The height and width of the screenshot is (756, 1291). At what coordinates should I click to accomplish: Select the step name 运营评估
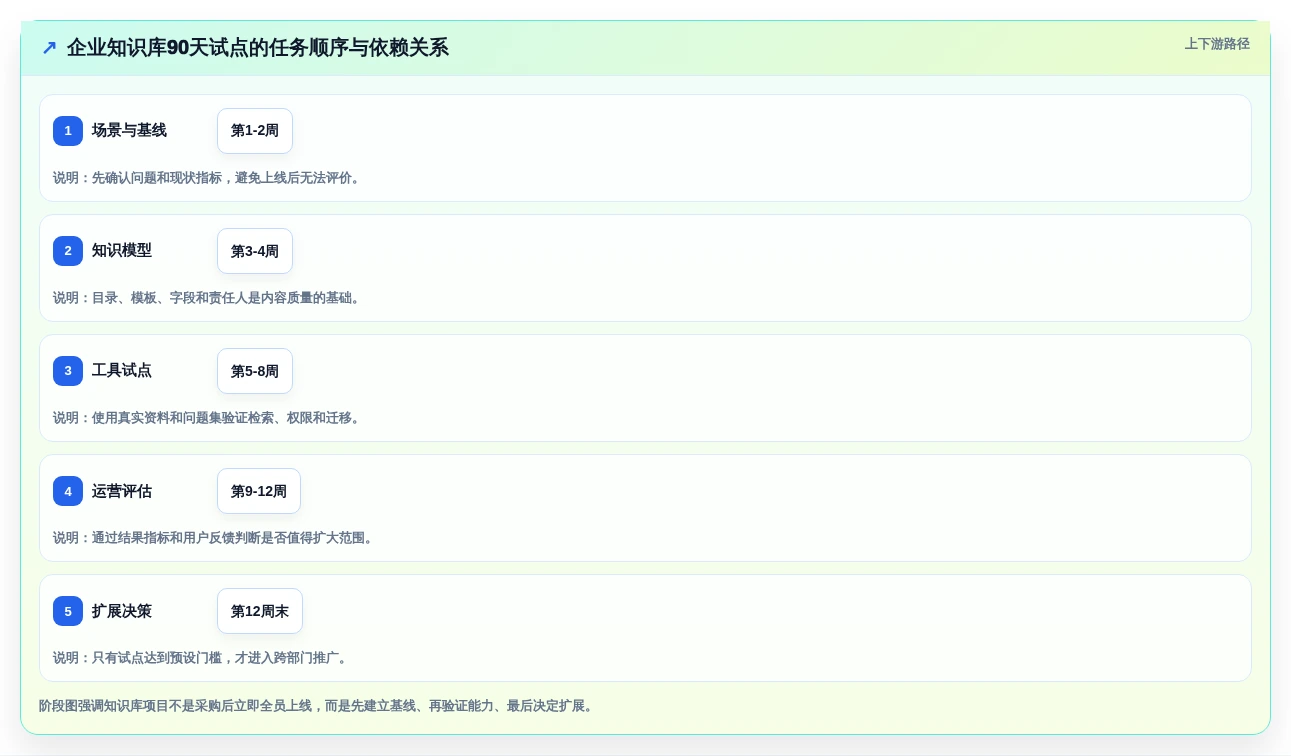[x=122, y=491]
